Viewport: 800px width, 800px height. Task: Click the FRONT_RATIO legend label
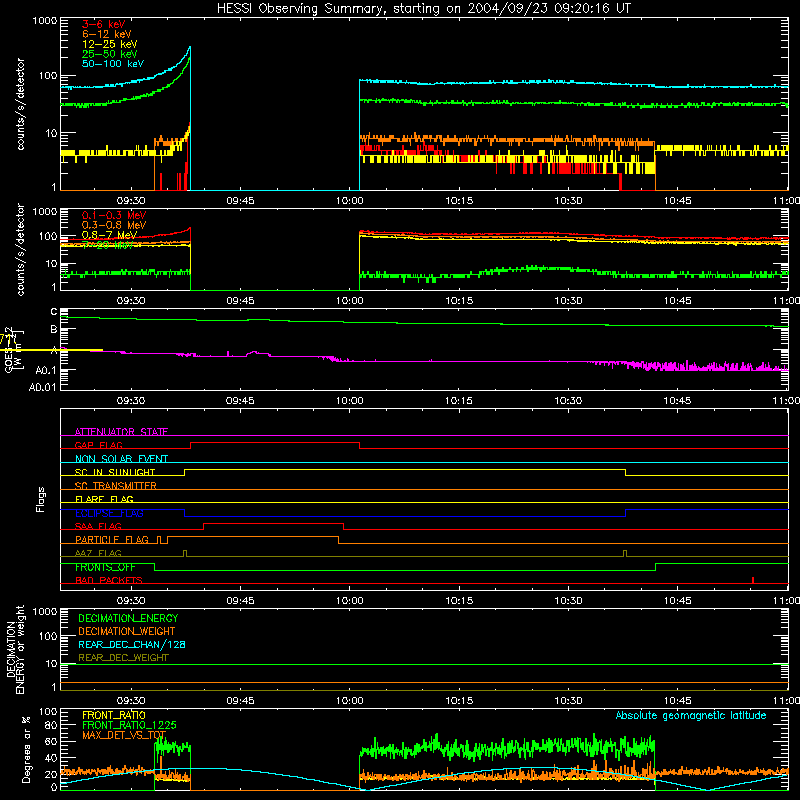(x=114, y=715)
